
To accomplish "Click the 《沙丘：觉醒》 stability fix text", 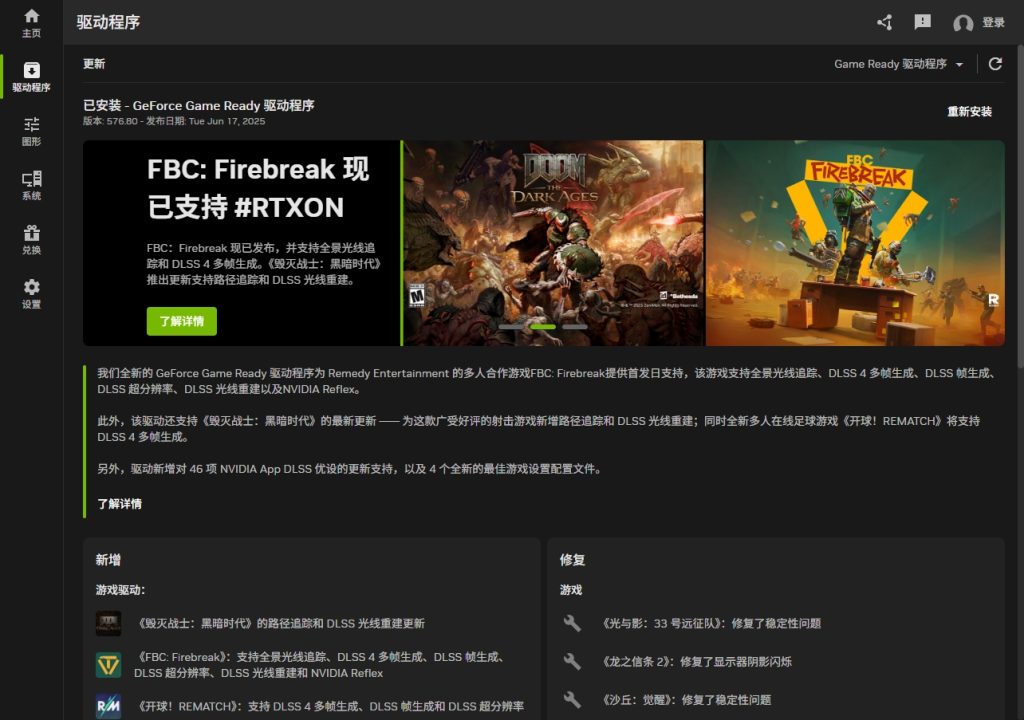I will click(685, 700).
